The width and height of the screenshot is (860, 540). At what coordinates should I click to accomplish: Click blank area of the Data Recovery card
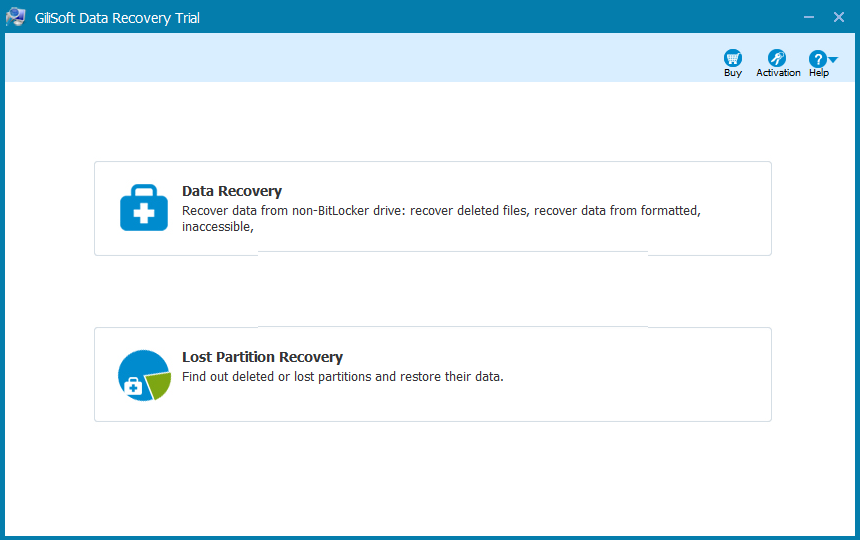click(600, 235)
